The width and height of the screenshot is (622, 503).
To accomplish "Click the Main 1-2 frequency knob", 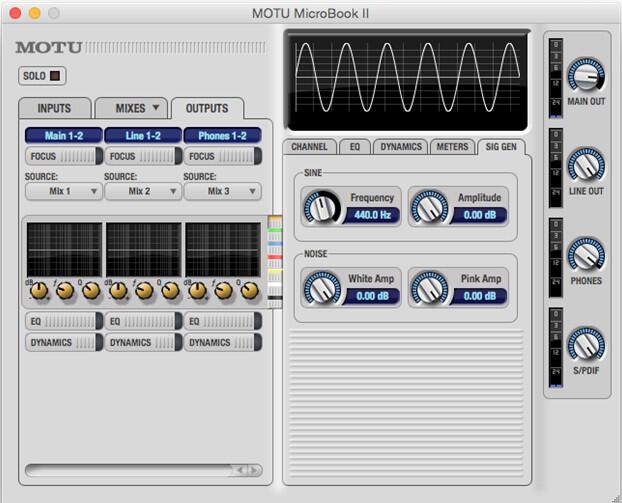I will pos(65,291).
